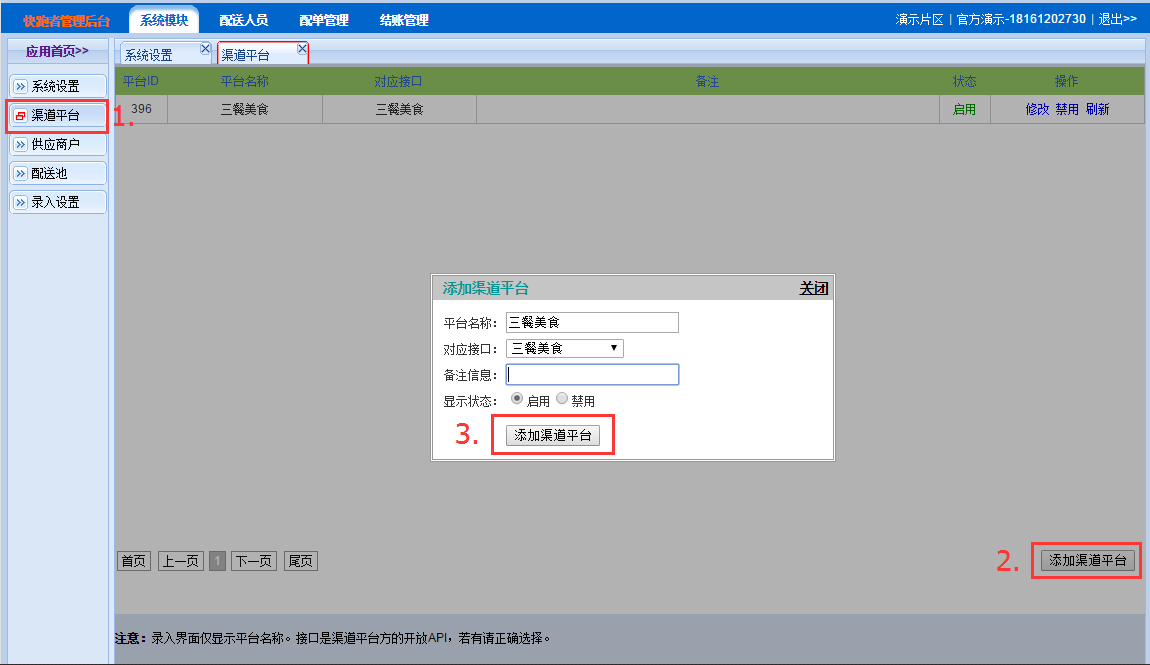This screenshot has width=1150, height=665.
Task: Close the 渠道平台 tab with its X icon
Action: [x=302, y=48]
